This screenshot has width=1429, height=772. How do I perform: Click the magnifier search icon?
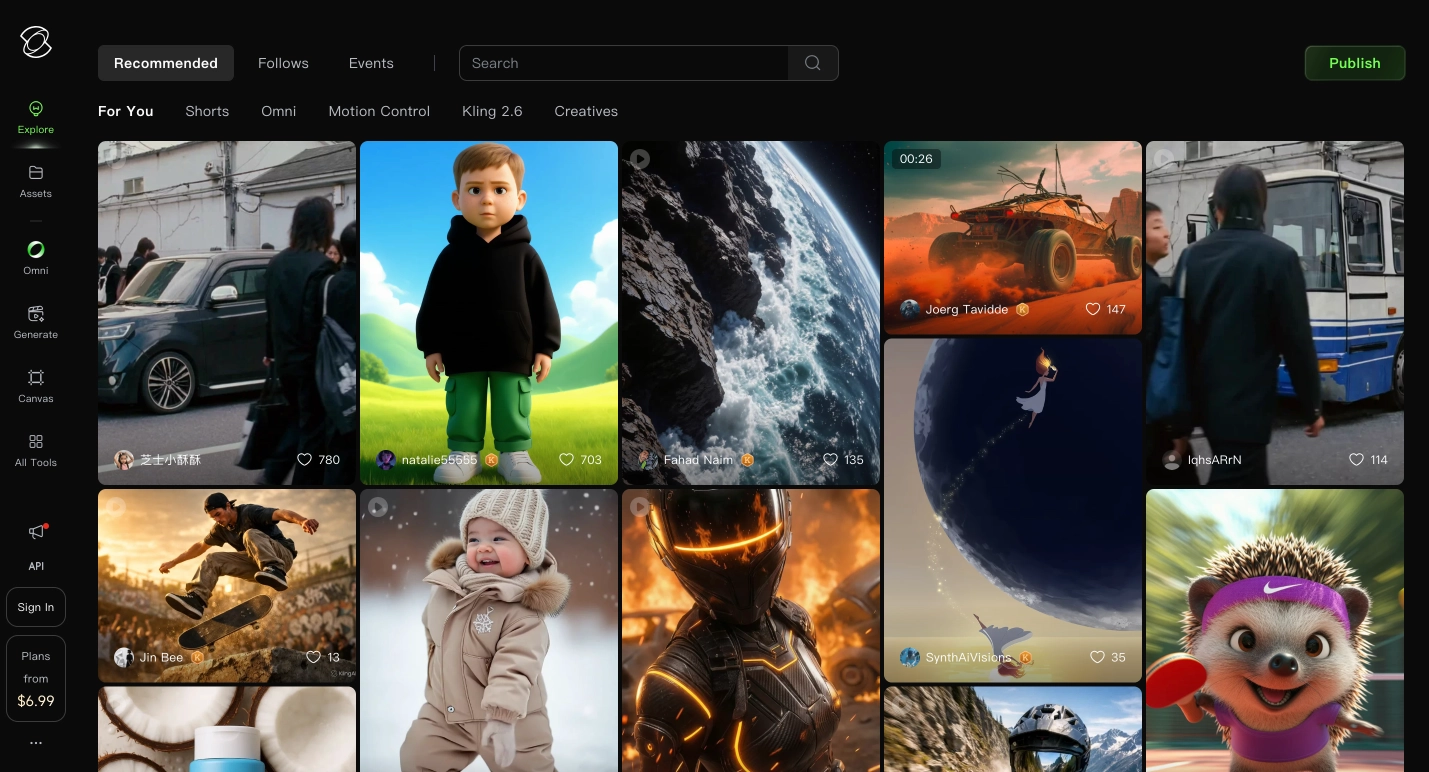(813, 63)
